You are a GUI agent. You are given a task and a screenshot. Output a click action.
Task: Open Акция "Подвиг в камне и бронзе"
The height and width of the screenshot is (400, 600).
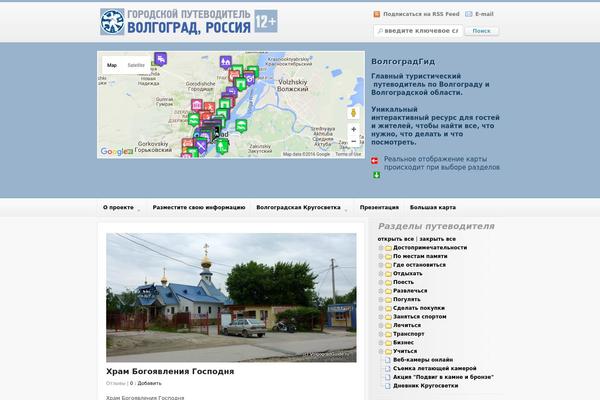pos(443,377)
